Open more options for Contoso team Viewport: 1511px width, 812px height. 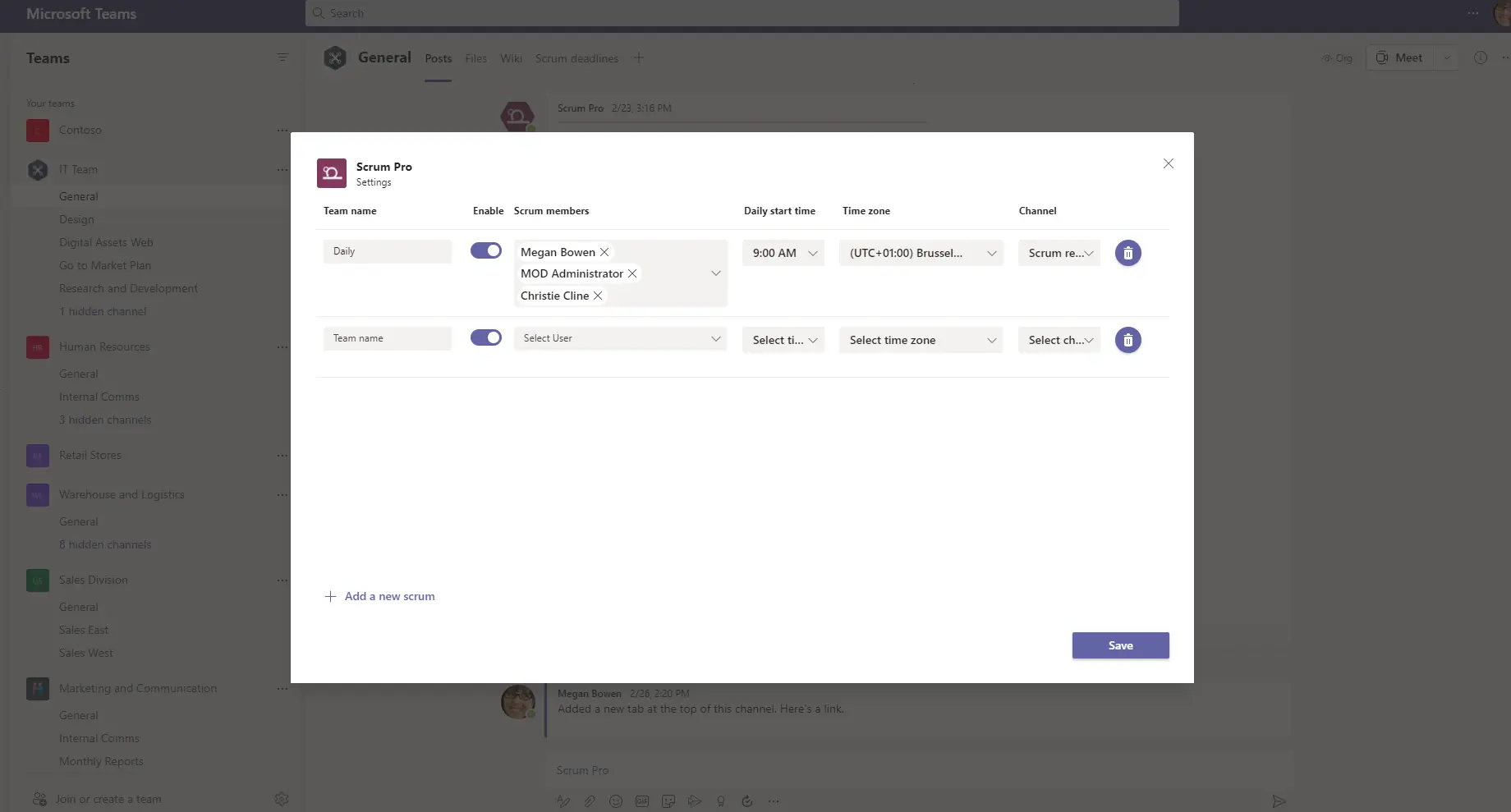tap(282, 130)
